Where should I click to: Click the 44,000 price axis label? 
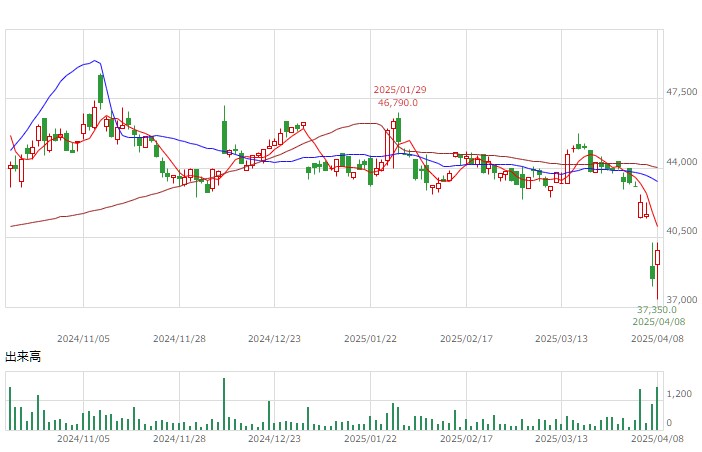click(681, 162)
